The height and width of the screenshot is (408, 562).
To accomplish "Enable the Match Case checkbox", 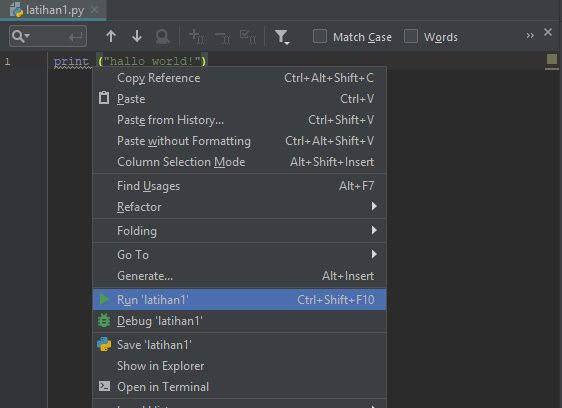I will click(320, 36).
